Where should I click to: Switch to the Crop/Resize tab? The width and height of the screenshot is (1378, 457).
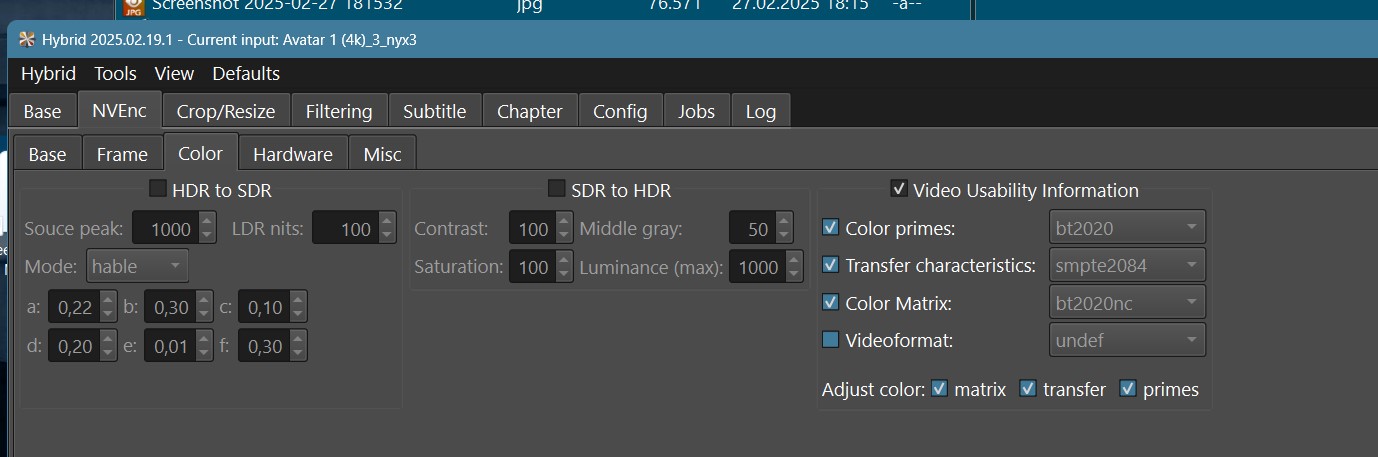point(226,111)
